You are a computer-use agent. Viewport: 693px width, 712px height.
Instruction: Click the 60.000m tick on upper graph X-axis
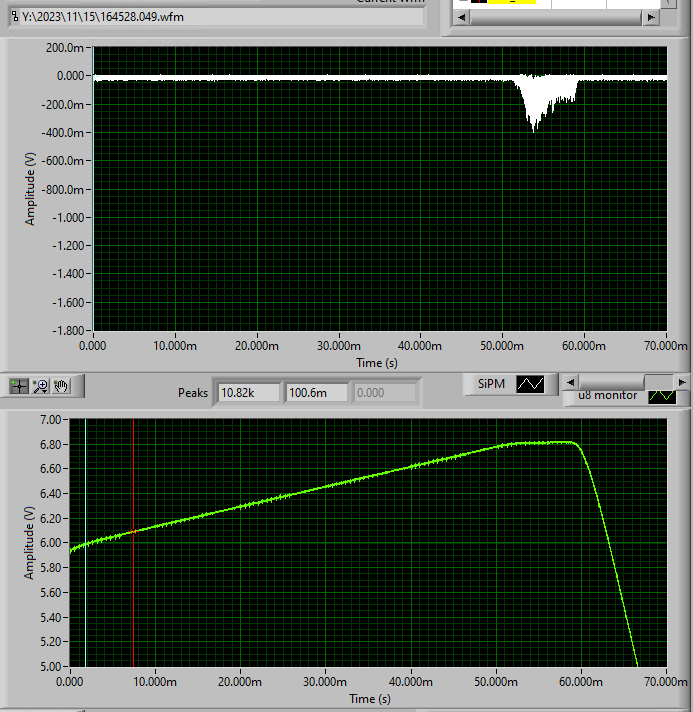click(x=584, y=346)
